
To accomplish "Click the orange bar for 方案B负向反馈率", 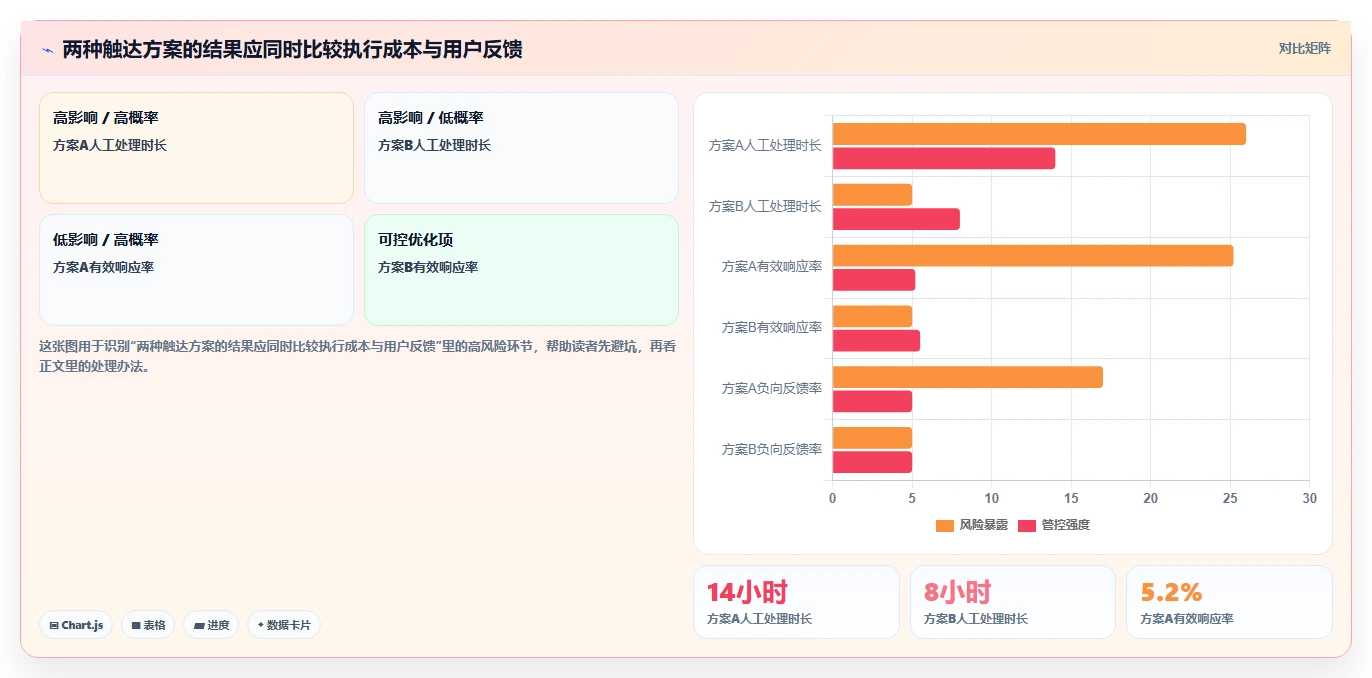I will tap(872, 438).
